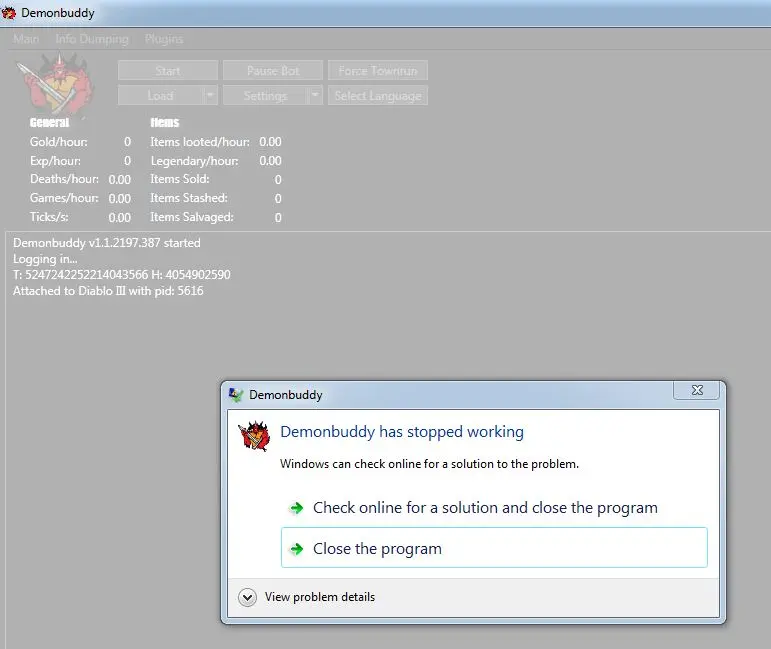Click log line 'Attached to Diablo III with pid: 5616'
The image size is (771, 649).
coord(108,291)
